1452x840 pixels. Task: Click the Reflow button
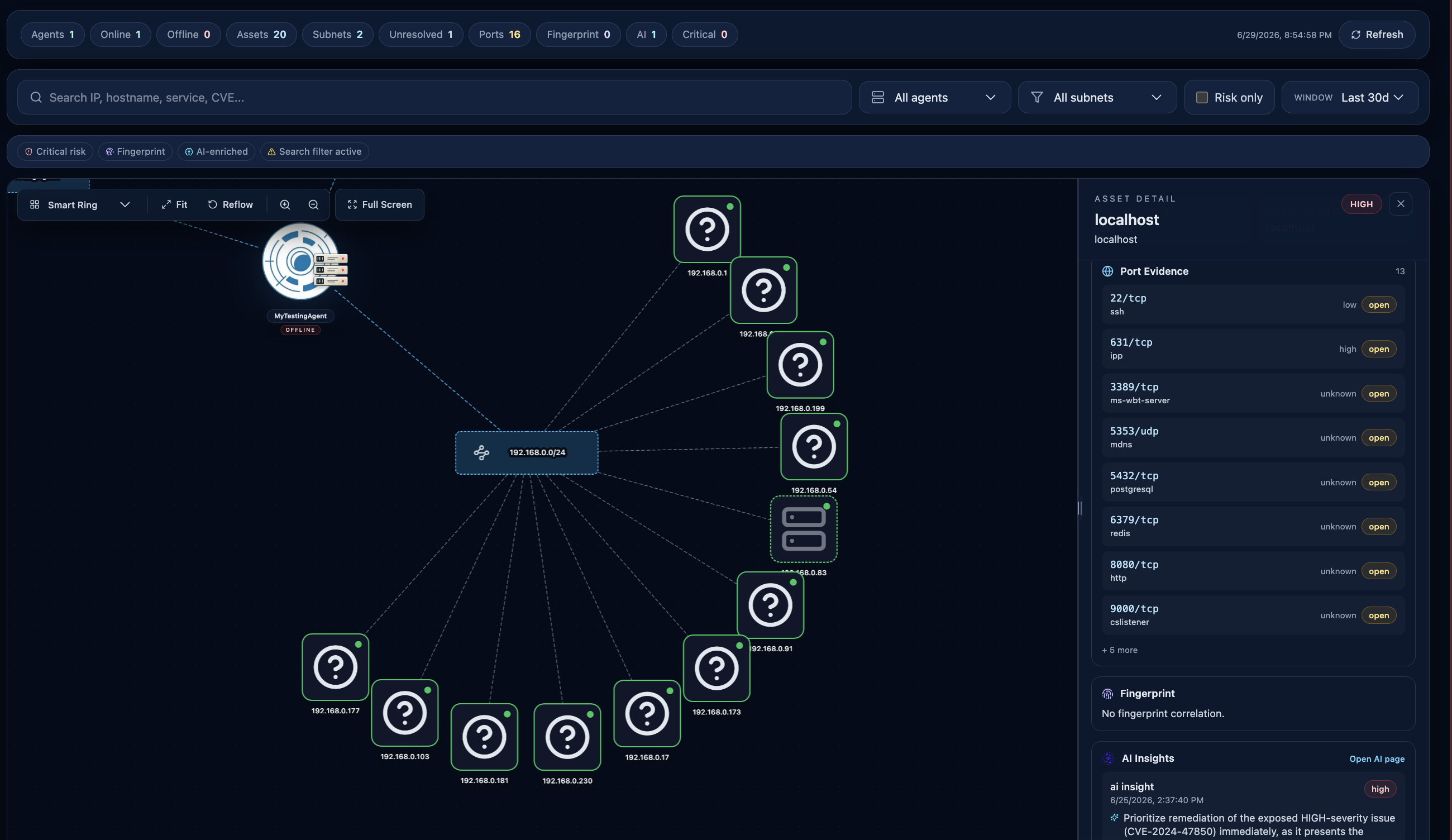(x=231, y=204)
